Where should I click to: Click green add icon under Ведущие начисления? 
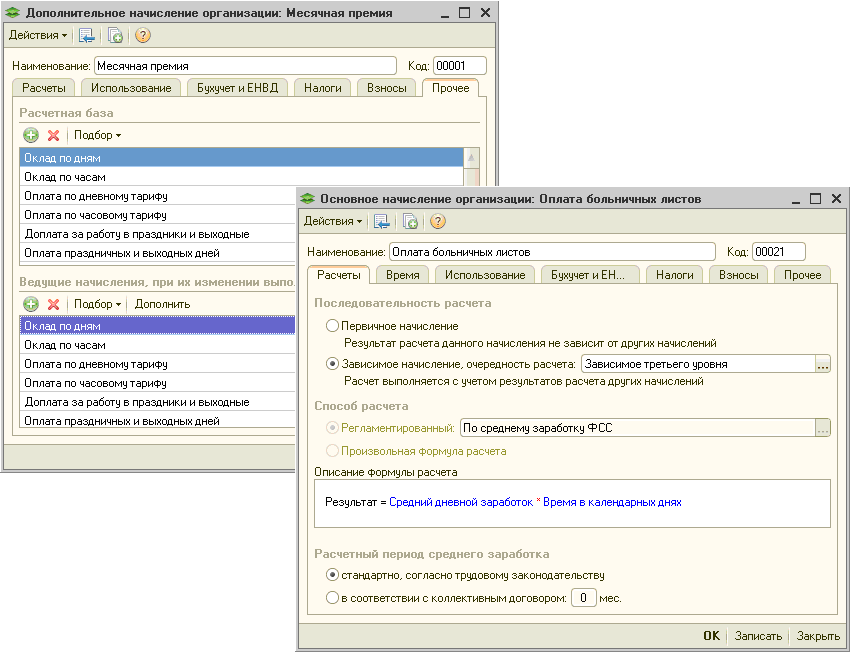click(31, 304)
